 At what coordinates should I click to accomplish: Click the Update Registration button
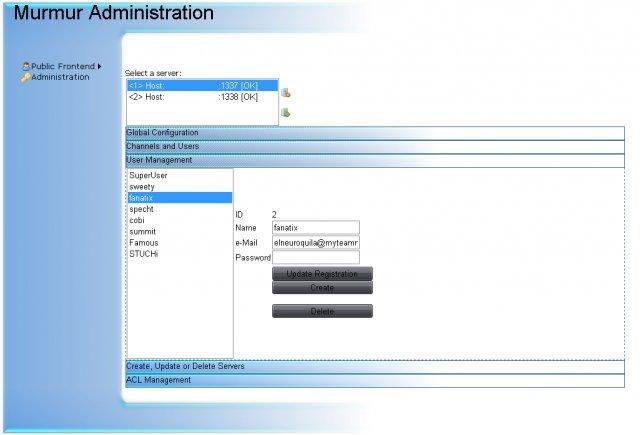coord(322,273)
